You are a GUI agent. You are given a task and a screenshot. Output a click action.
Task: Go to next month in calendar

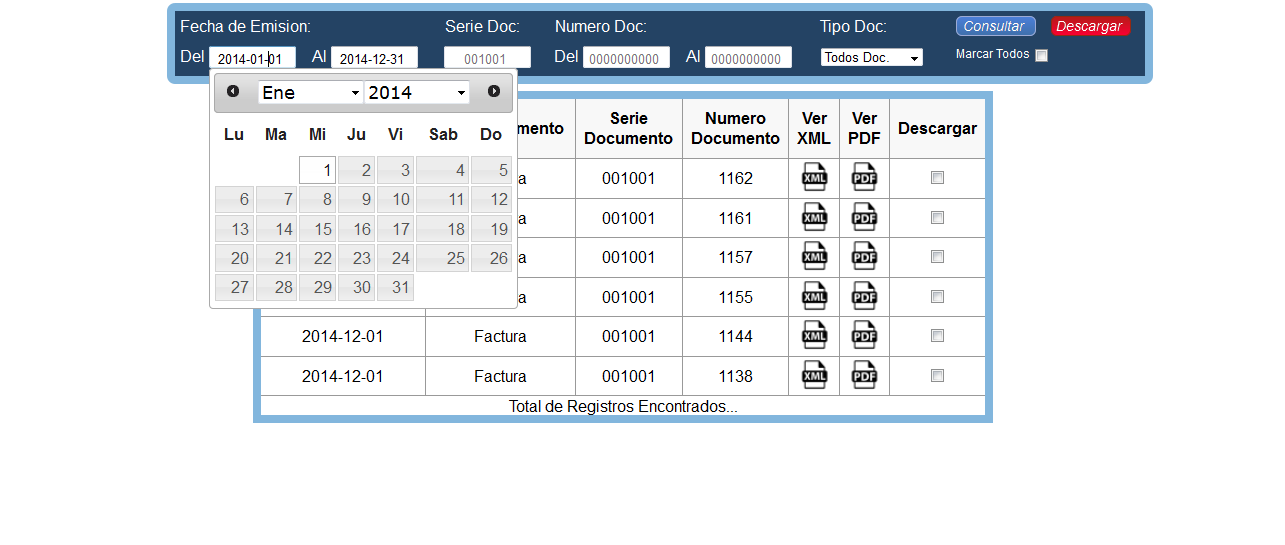494,92
